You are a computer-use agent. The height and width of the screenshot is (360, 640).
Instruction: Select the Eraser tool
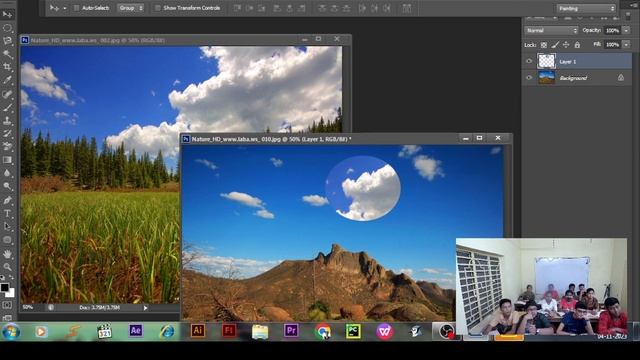tap(7, 147)
